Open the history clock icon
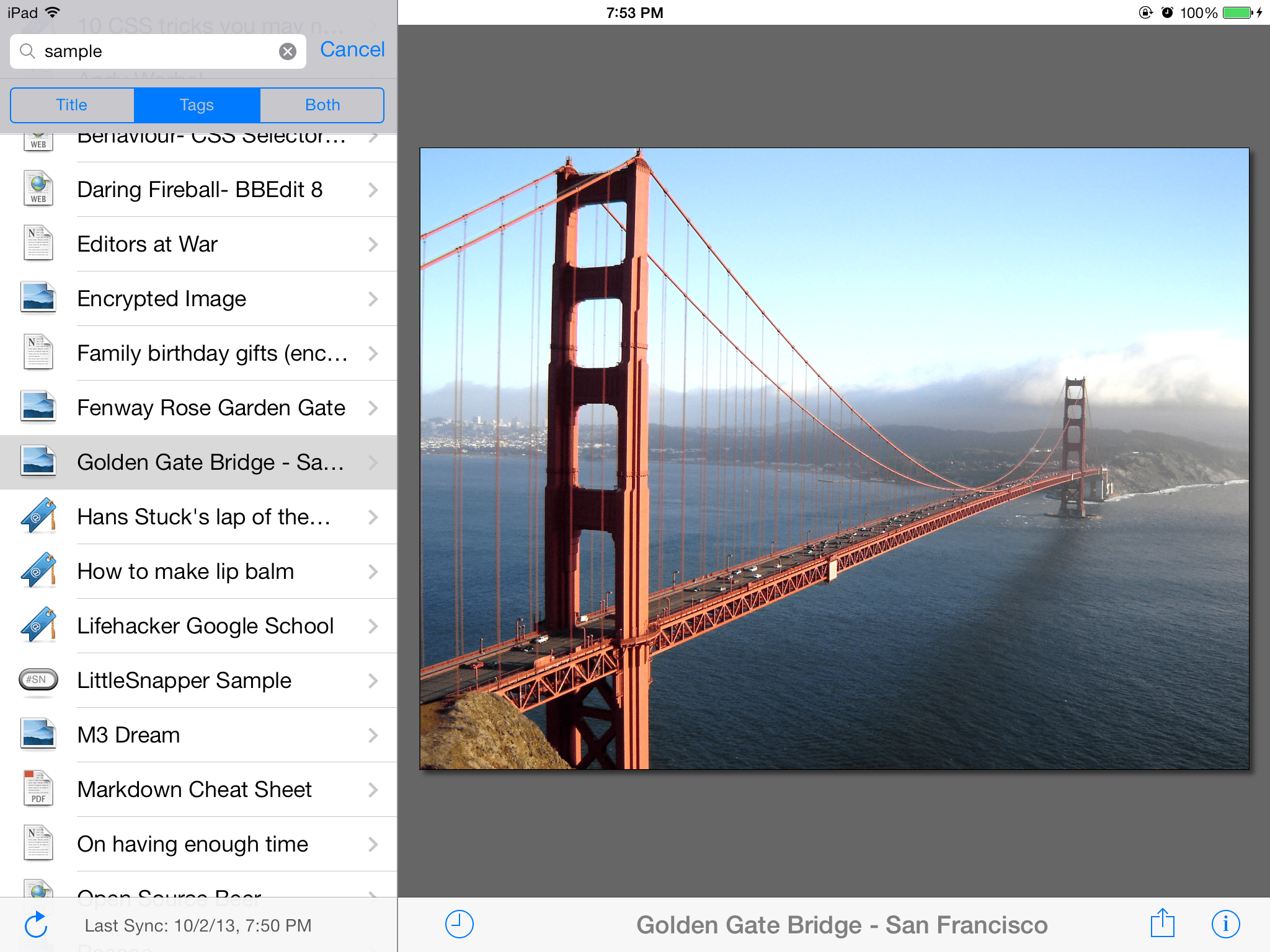 tap(459, 924)
